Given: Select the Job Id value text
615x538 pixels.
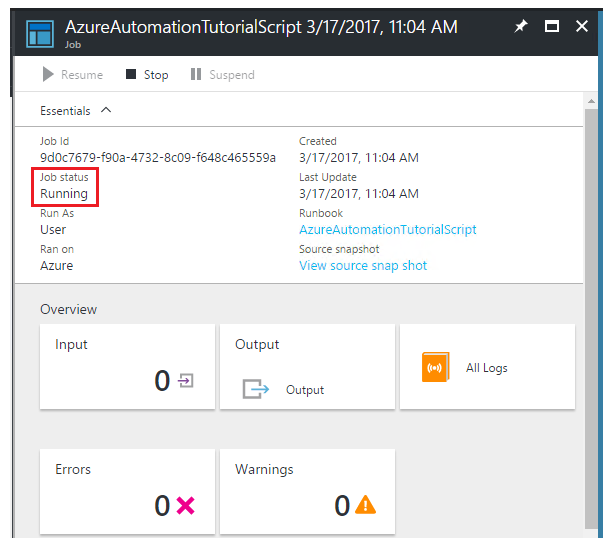Looking at the screenshot, I should tap(158, 158).
